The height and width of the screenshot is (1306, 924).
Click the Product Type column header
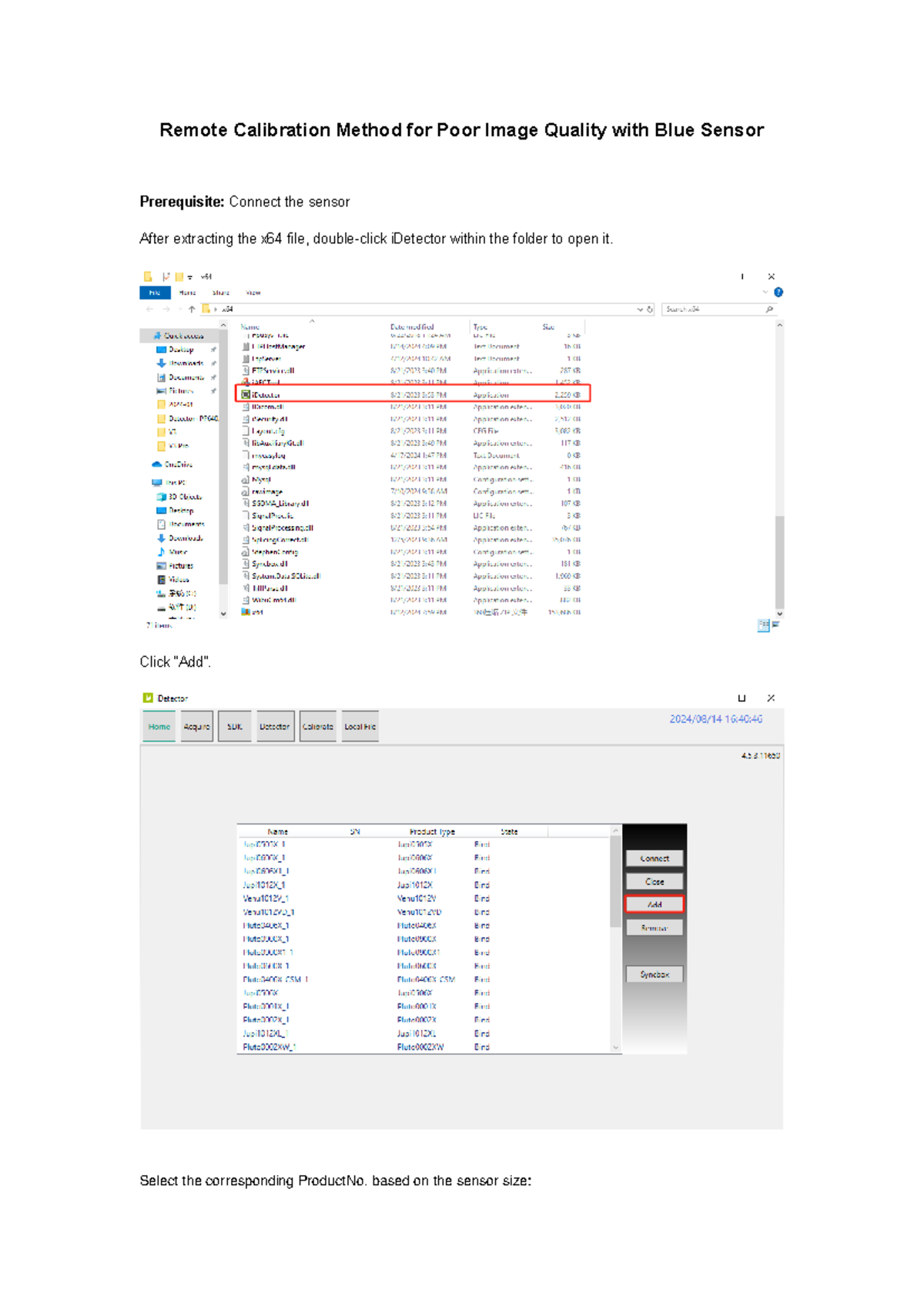(432, 832)
